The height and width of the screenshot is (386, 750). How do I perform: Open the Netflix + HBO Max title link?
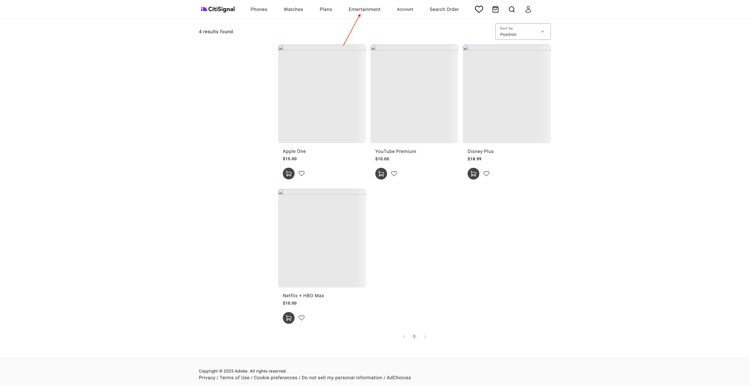coord(303,296)
